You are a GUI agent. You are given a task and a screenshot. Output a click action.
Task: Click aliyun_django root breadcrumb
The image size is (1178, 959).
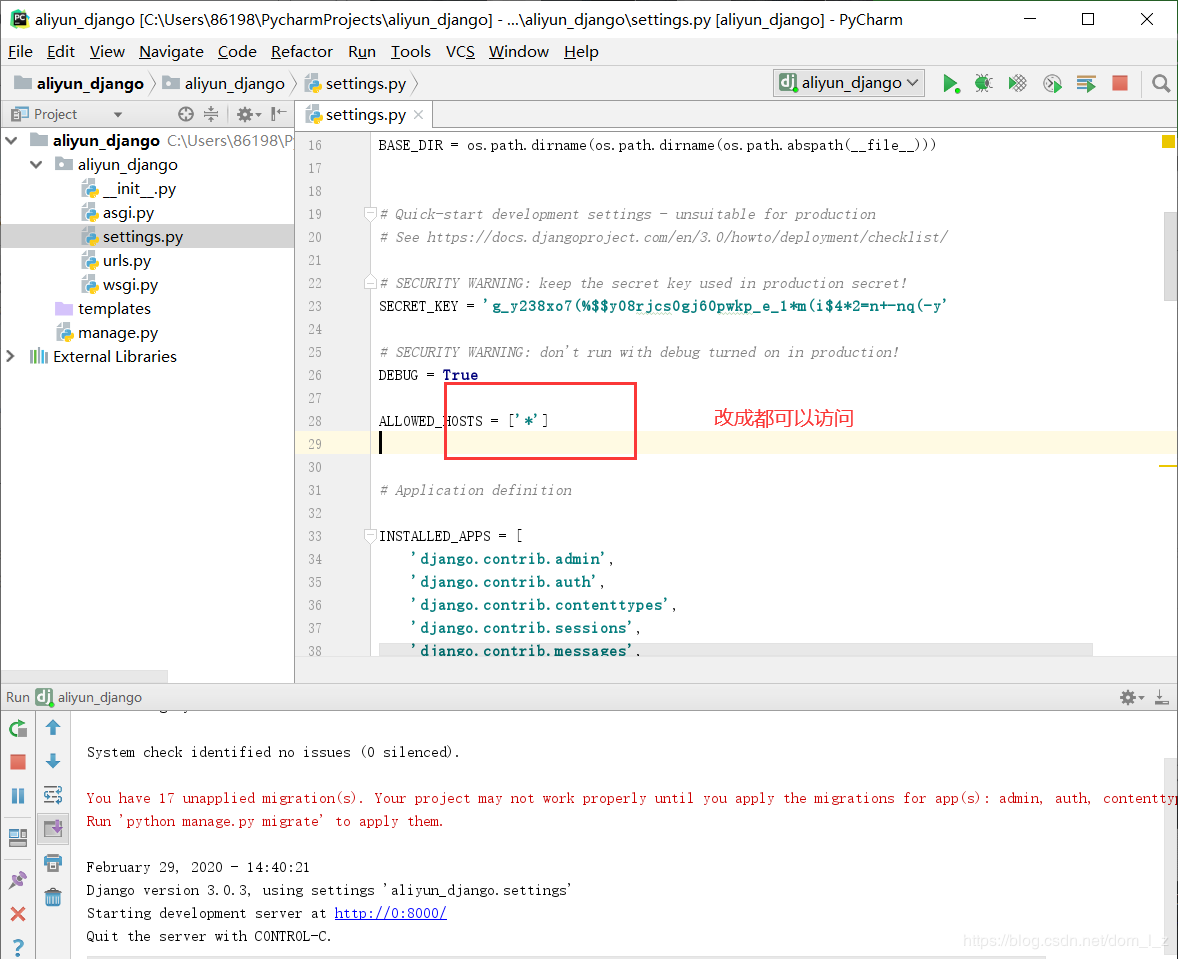click(x=79, y=83)
